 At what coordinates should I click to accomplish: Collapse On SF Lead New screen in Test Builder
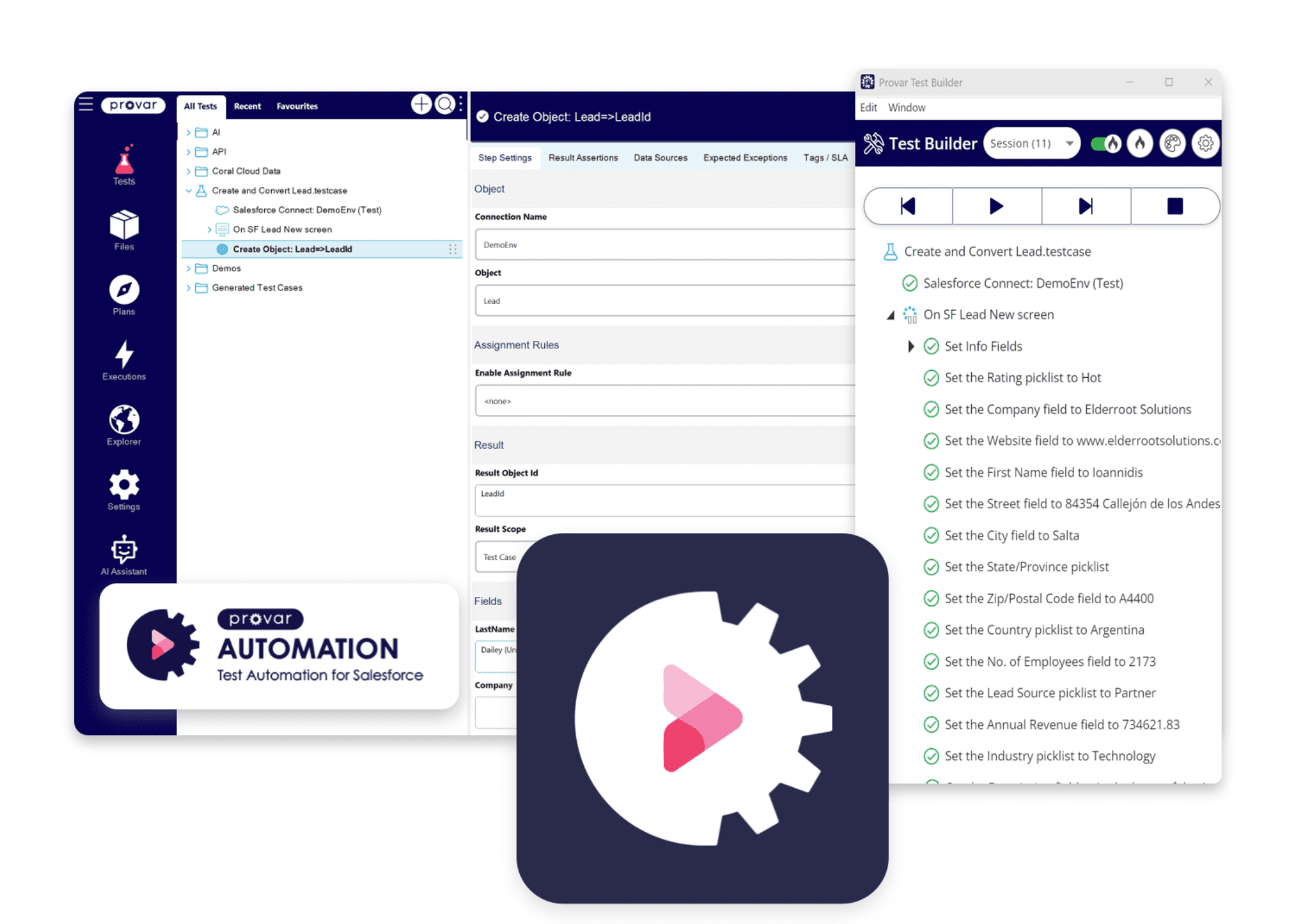tap(890, 315)
